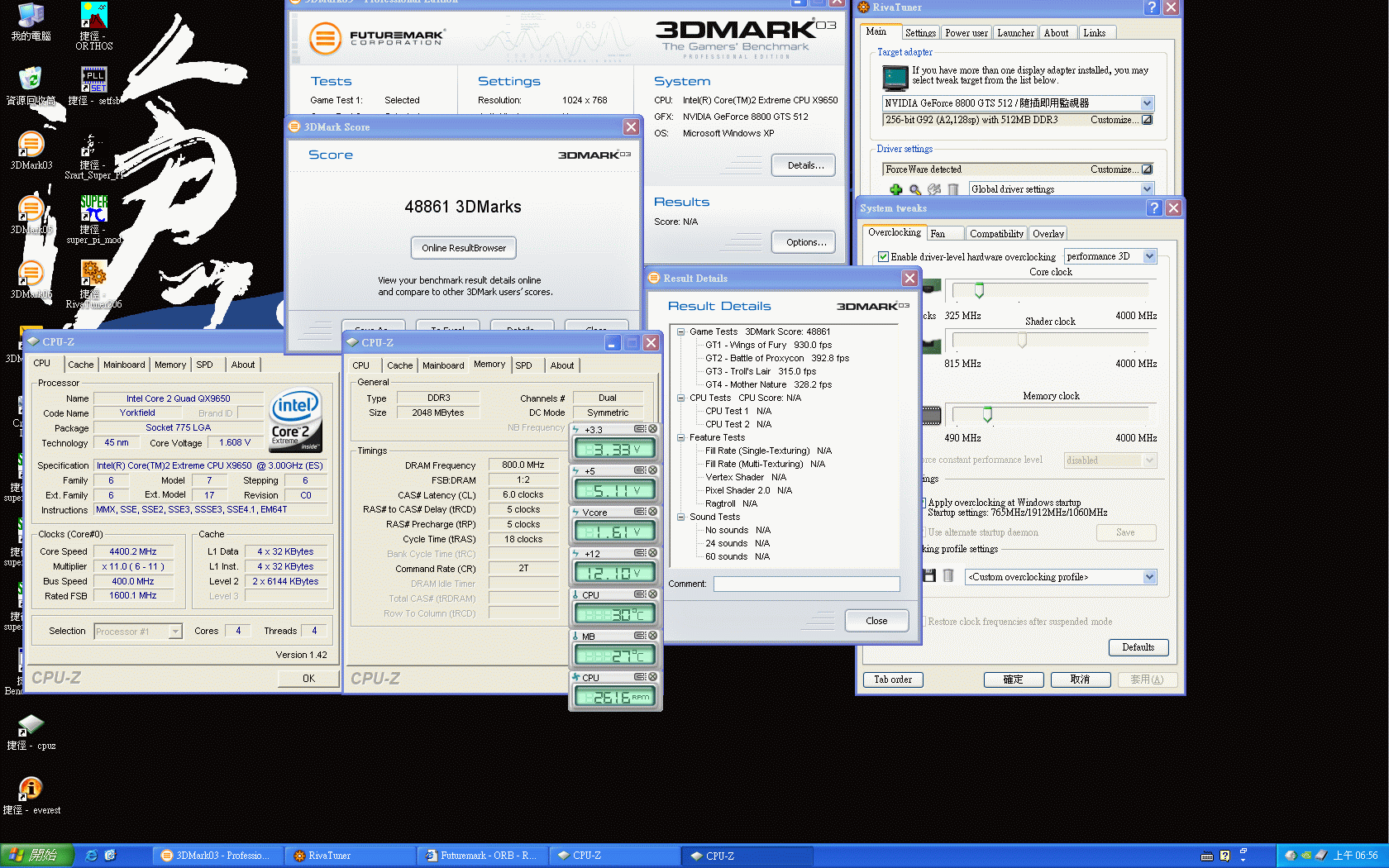Close the CPU fan RPM gadget
The height and width of the screenshot is (868, 1389).
point(652,677)
